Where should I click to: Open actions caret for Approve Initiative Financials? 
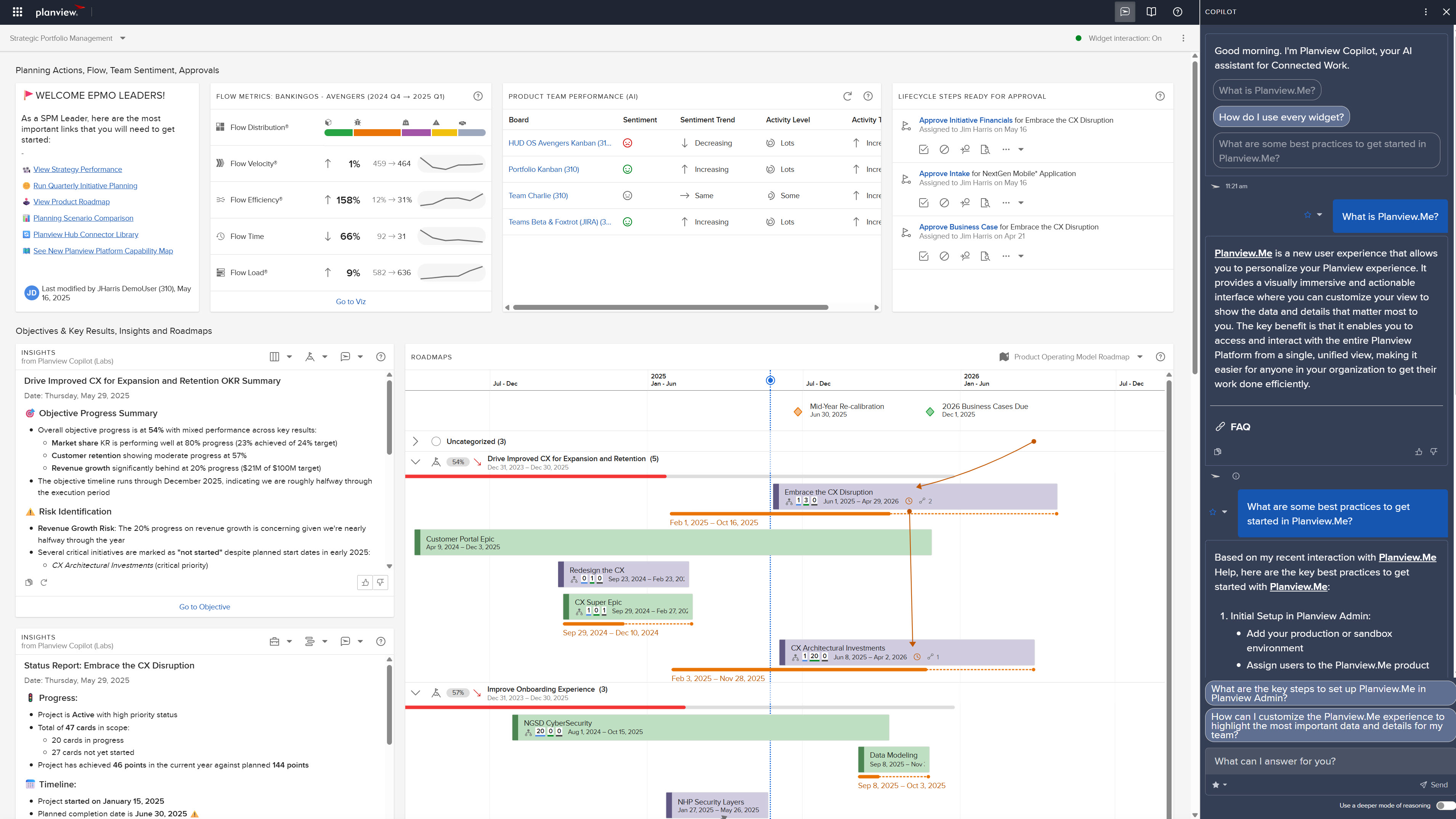[1021, 149]
